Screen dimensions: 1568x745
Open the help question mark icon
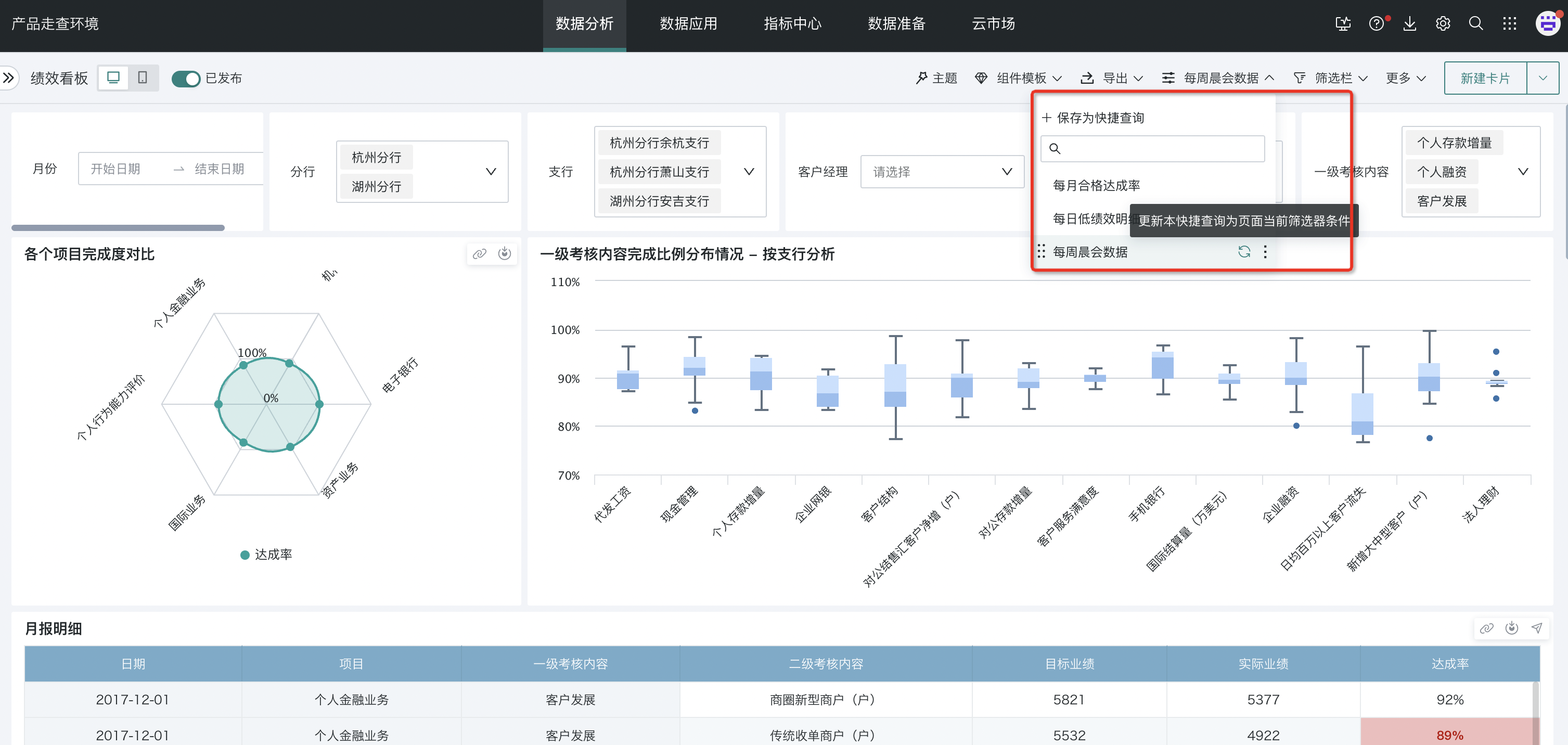pyautogui.click(x=1376, y=24)
